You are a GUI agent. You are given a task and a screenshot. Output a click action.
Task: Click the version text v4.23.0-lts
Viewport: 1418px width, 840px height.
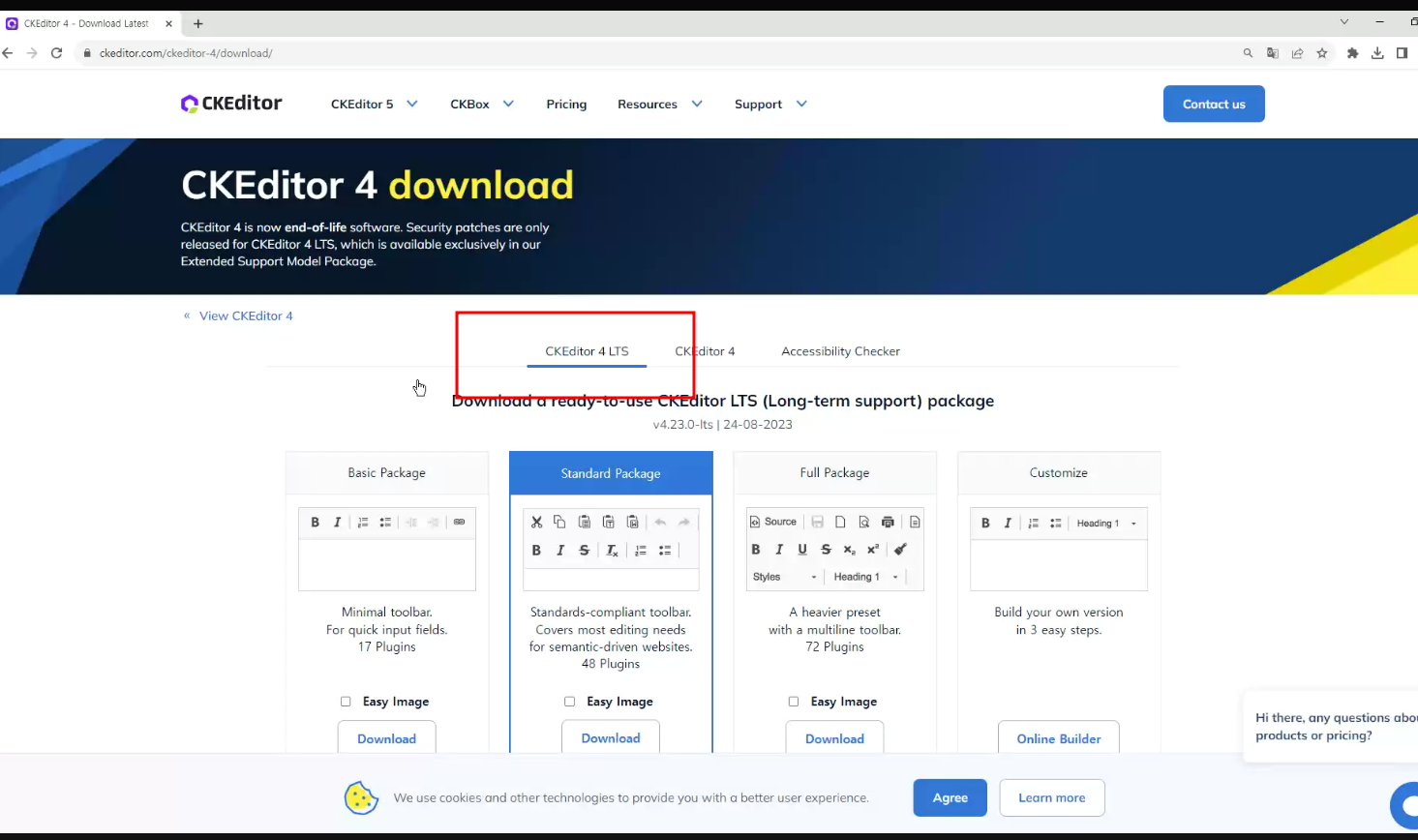point(683,424)
